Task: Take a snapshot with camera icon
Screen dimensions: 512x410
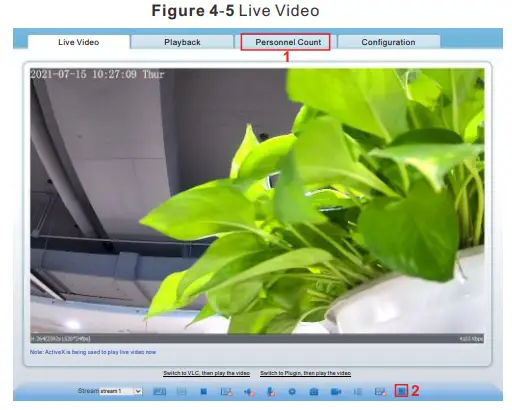Action: [314, 391]
